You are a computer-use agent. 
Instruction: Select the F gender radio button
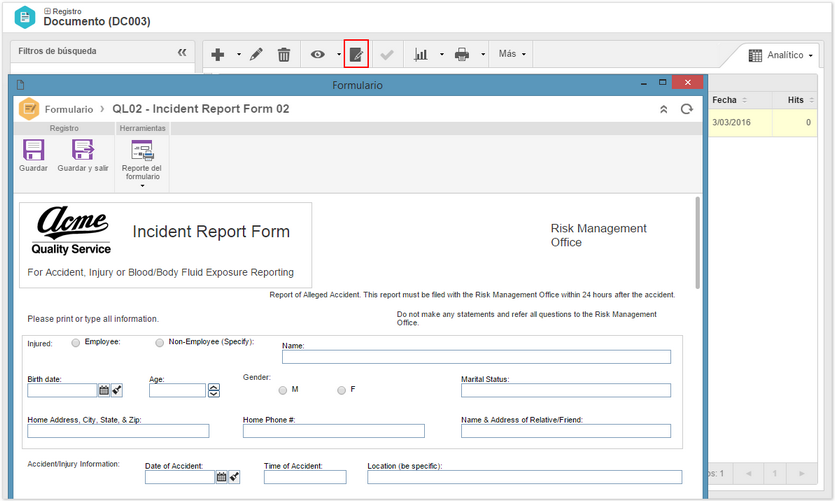click(x=341, y=390)
